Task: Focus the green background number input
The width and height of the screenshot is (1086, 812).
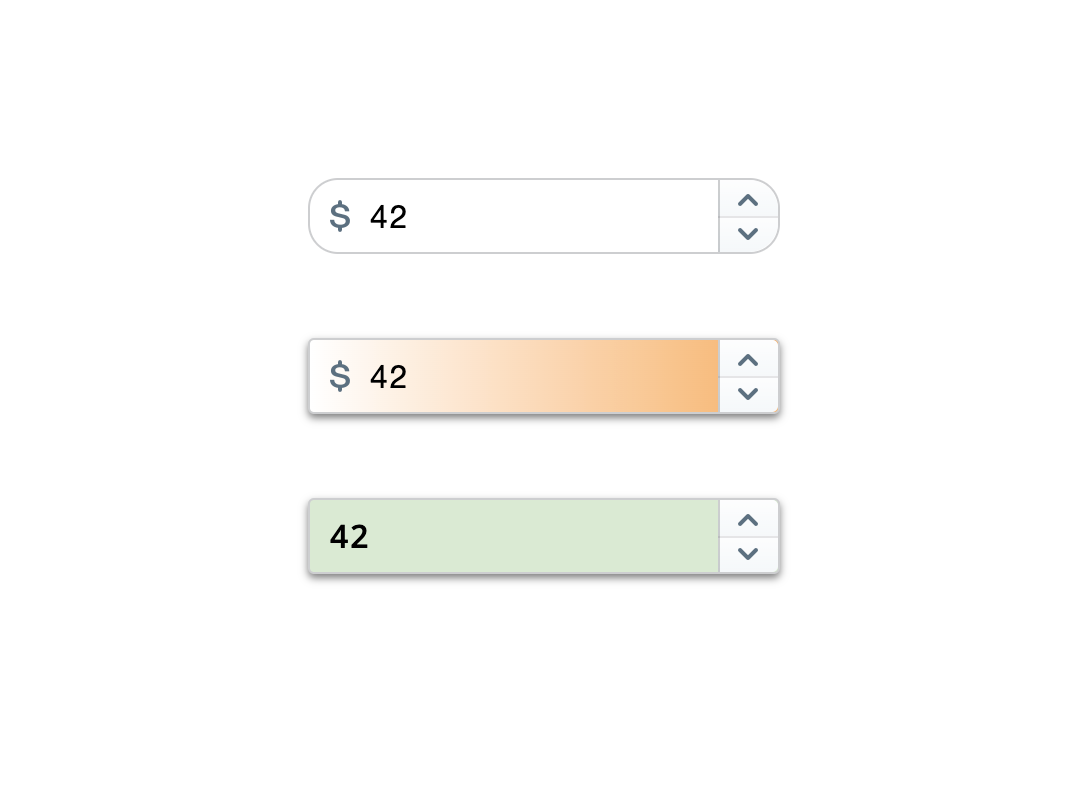Action: (x=514, y=536)
